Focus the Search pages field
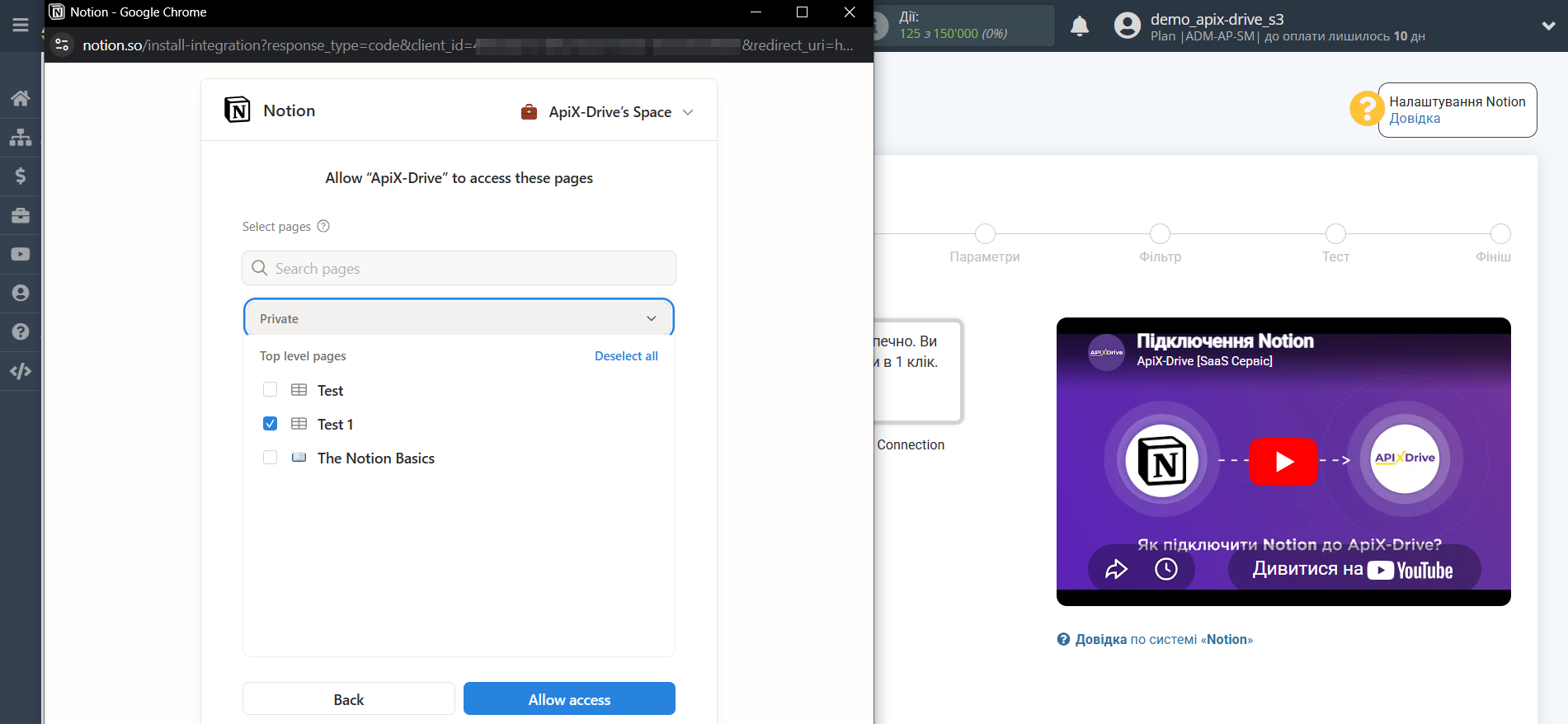This screenshot has width=1568, height=724. [459, 268]
